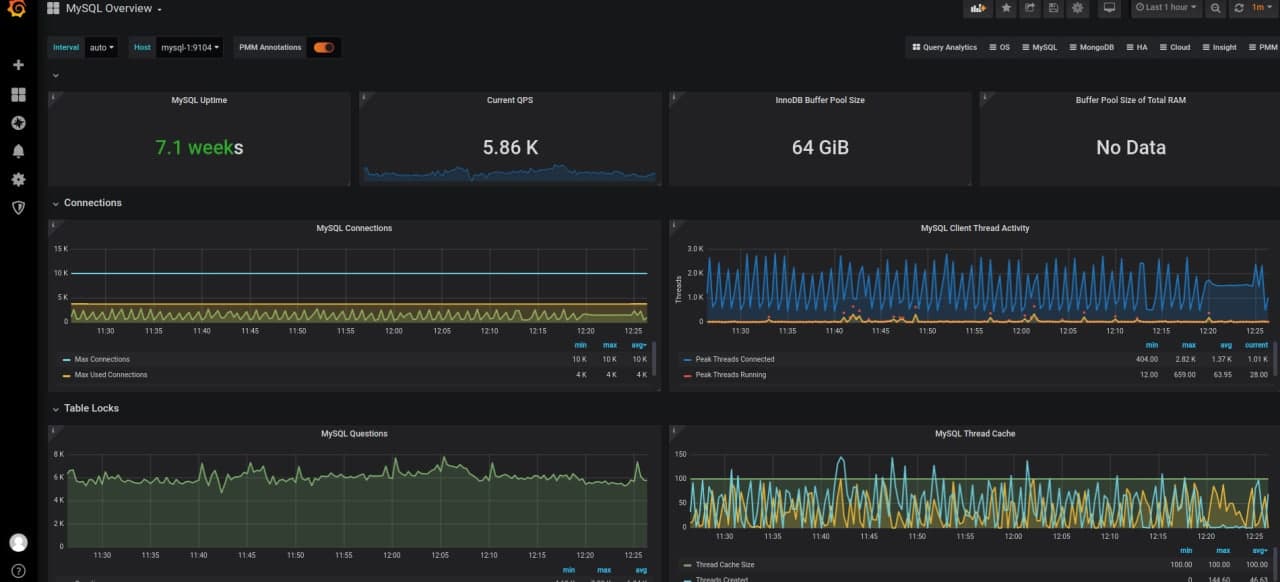Open the 1m refresh interval dropdown

[1264, 8]
